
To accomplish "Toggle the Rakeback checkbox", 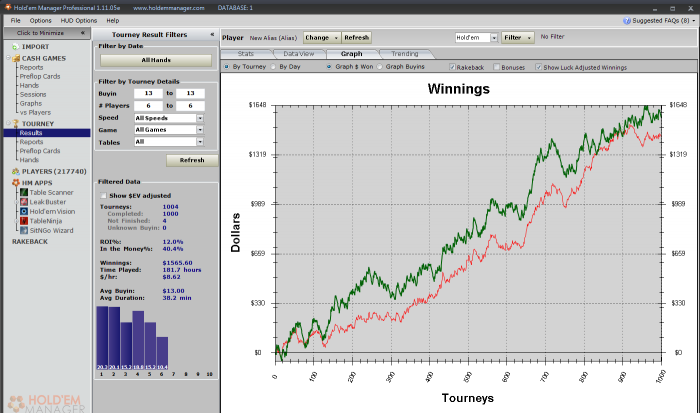I will (x=452, y=67).
